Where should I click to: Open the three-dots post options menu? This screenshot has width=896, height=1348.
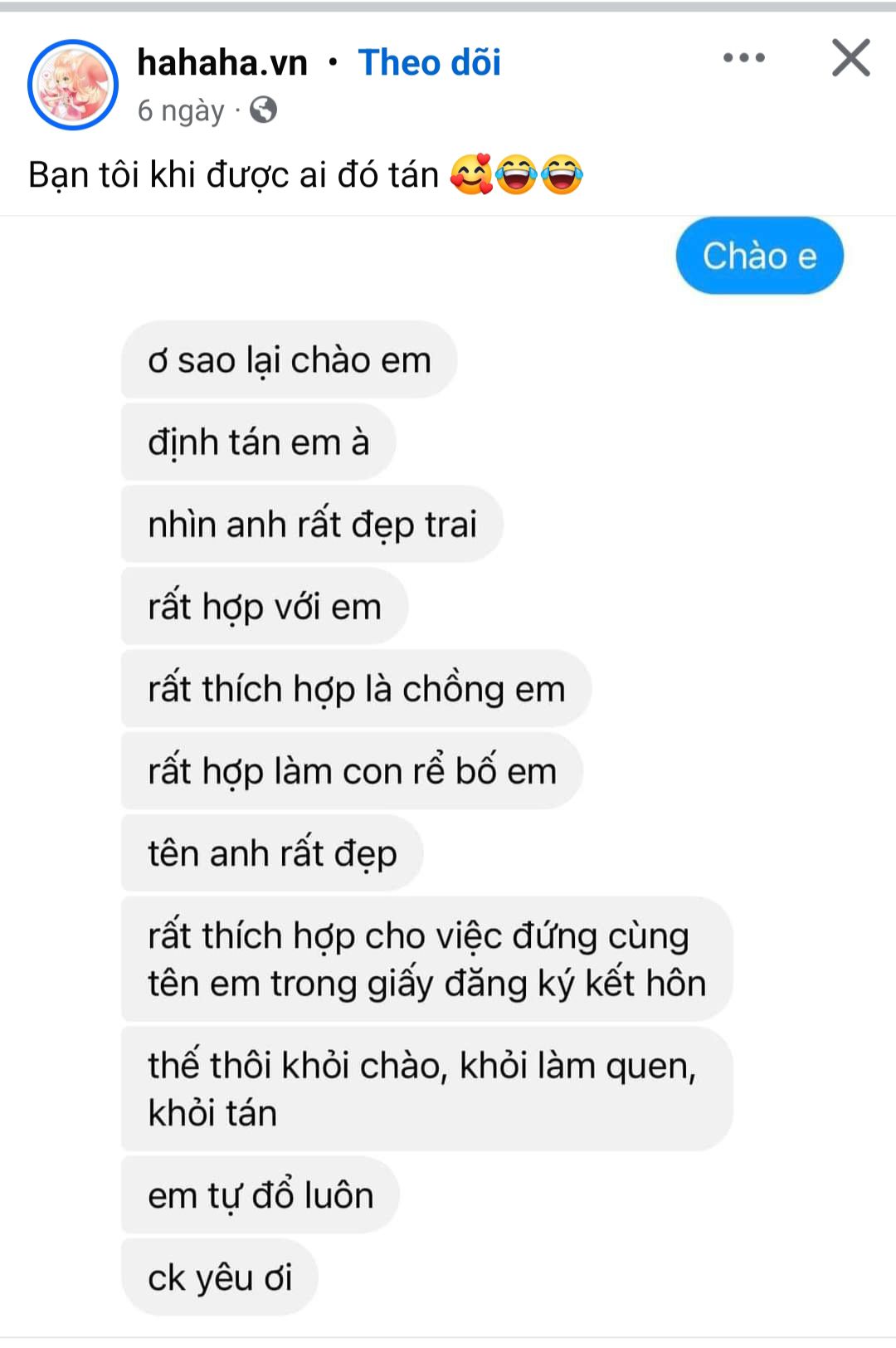coord(744,58)
